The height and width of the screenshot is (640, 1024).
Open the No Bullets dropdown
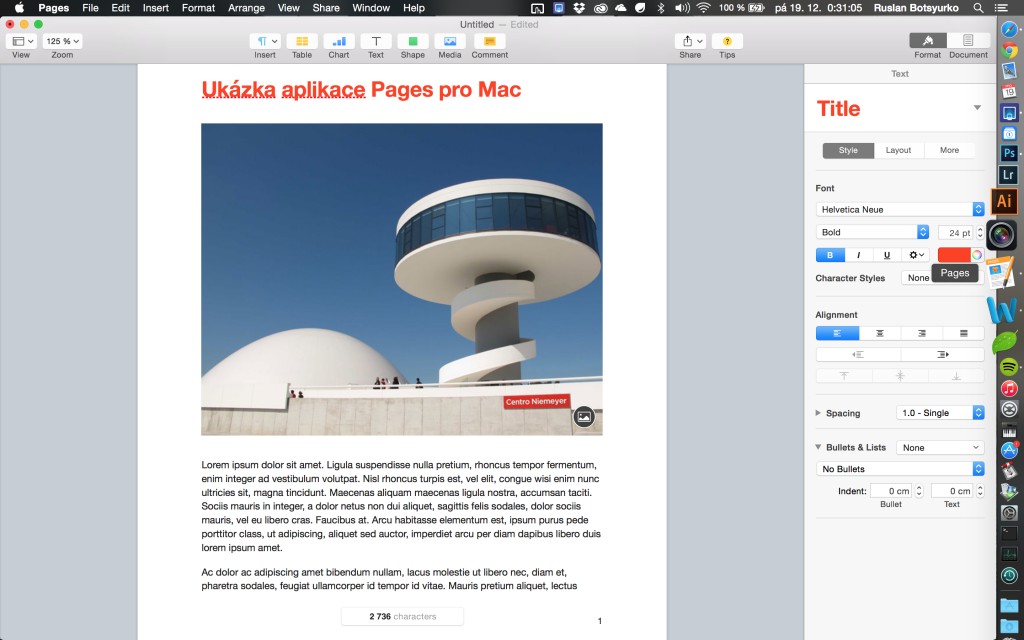pos(899,469)
